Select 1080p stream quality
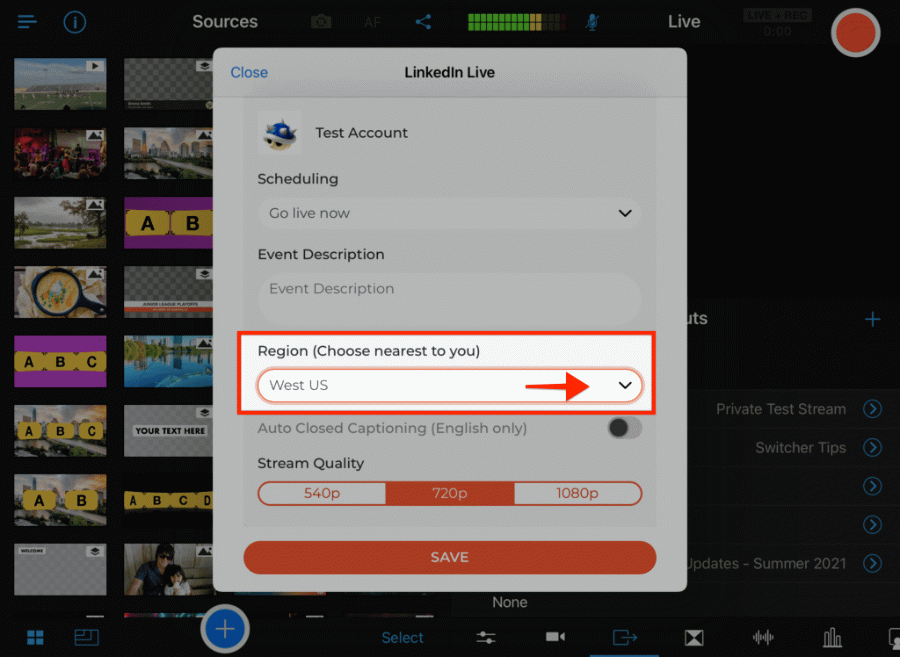This screenshot has width=900, height=657. pos(577,493)
